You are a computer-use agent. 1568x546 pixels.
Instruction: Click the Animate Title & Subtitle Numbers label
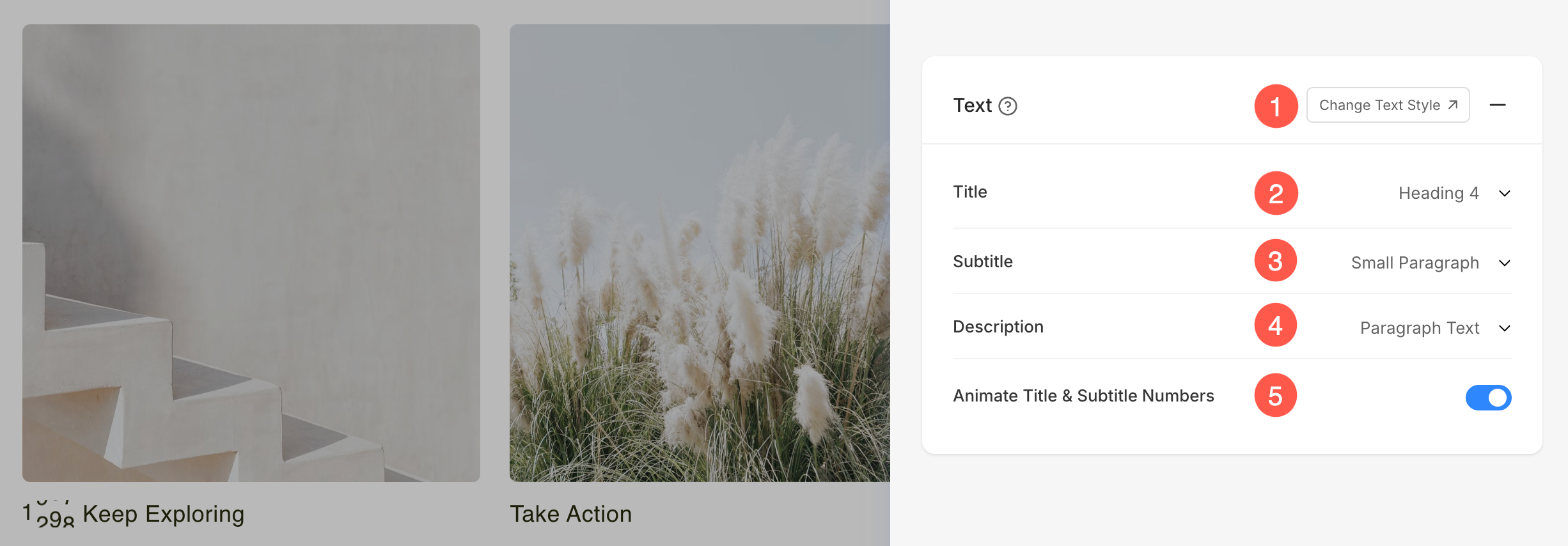click(1083, 396)
